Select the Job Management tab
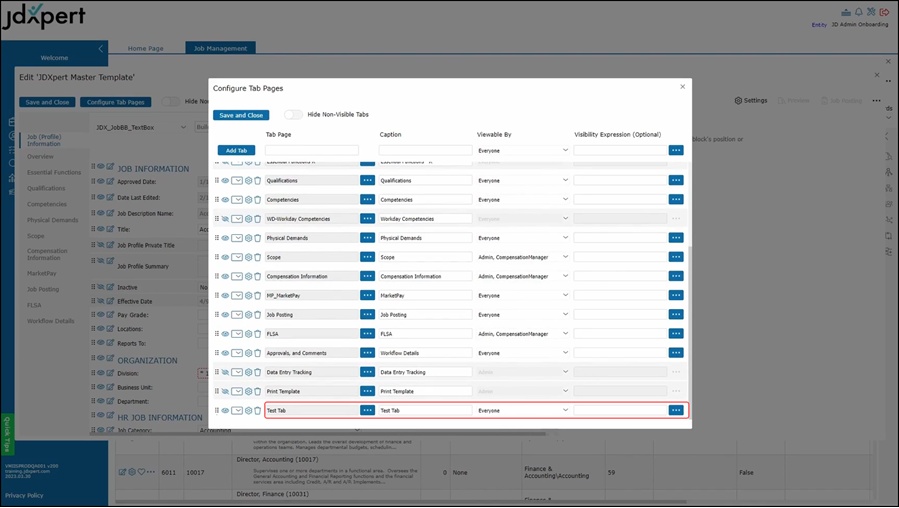899x508 pixels. (x=220, y=48)
